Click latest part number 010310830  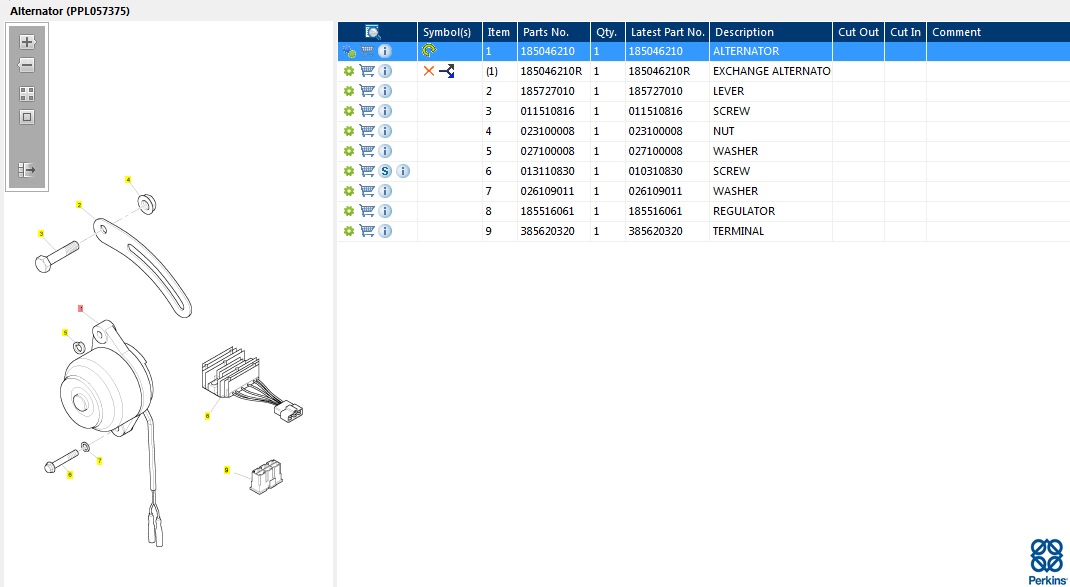(655, 171)
